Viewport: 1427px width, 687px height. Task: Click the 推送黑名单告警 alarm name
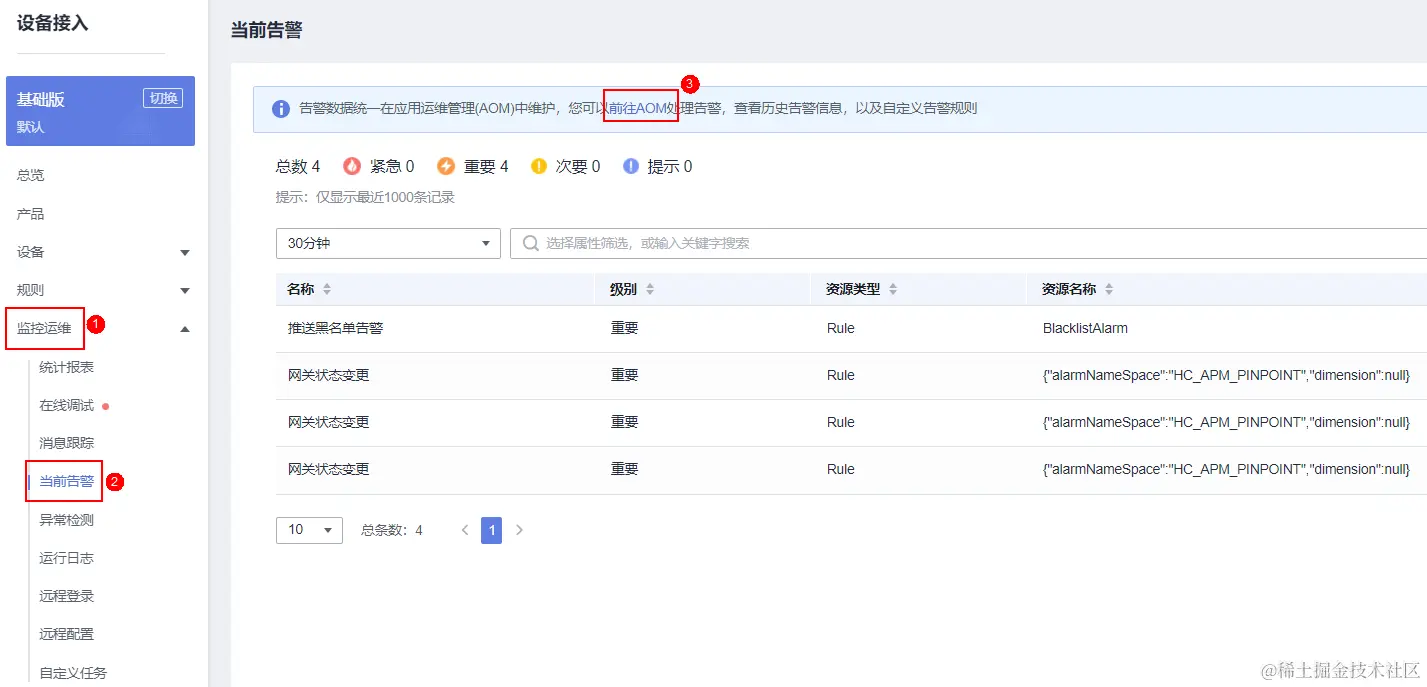tap(335, 328)
